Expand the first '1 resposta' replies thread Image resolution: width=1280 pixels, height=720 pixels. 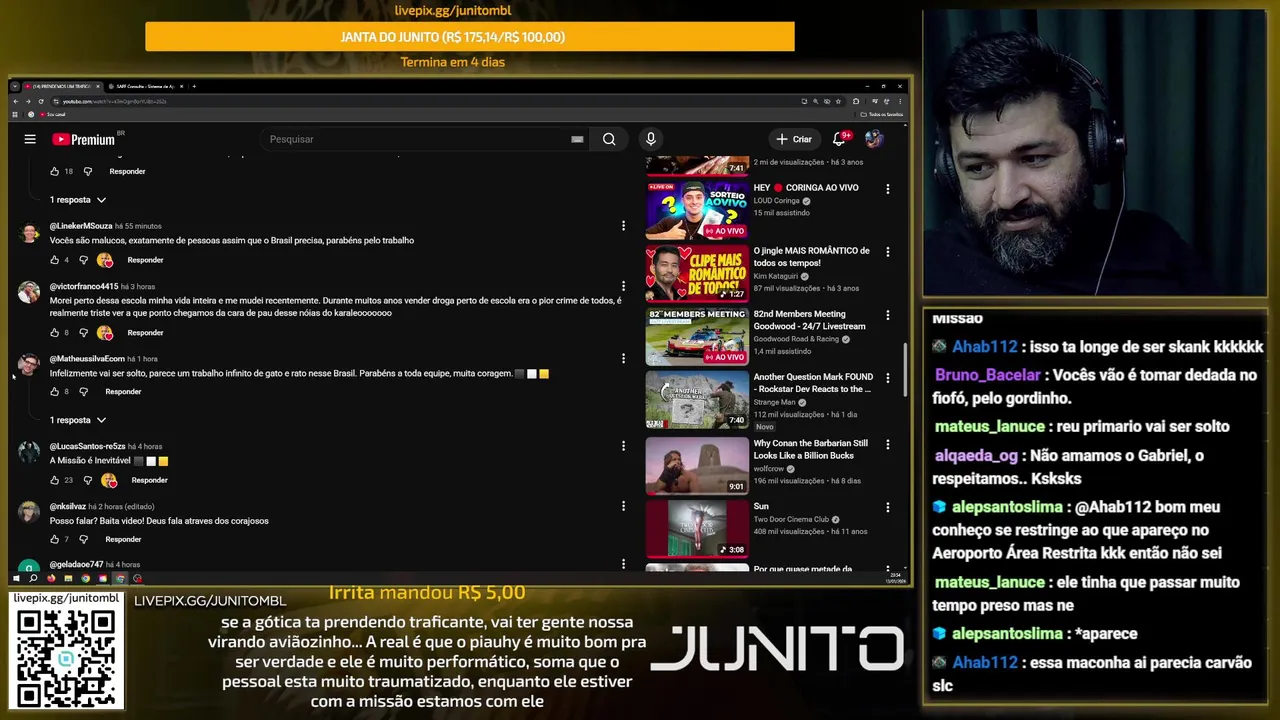pos(77,200)
